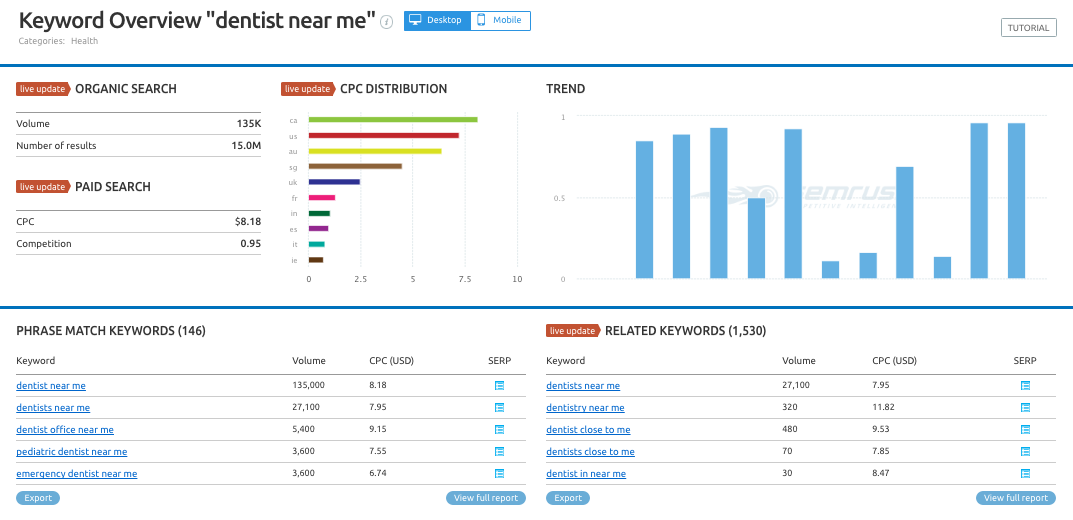1073x520 pixels.
Task: View full report for related keywords
Action: tap(1016, 498)
